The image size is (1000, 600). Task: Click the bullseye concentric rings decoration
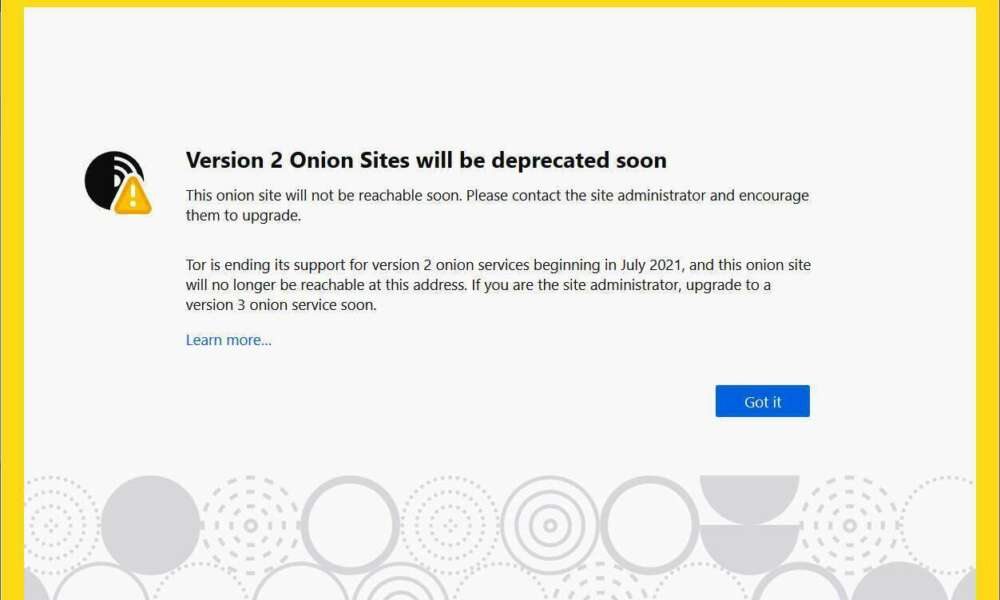550,525
